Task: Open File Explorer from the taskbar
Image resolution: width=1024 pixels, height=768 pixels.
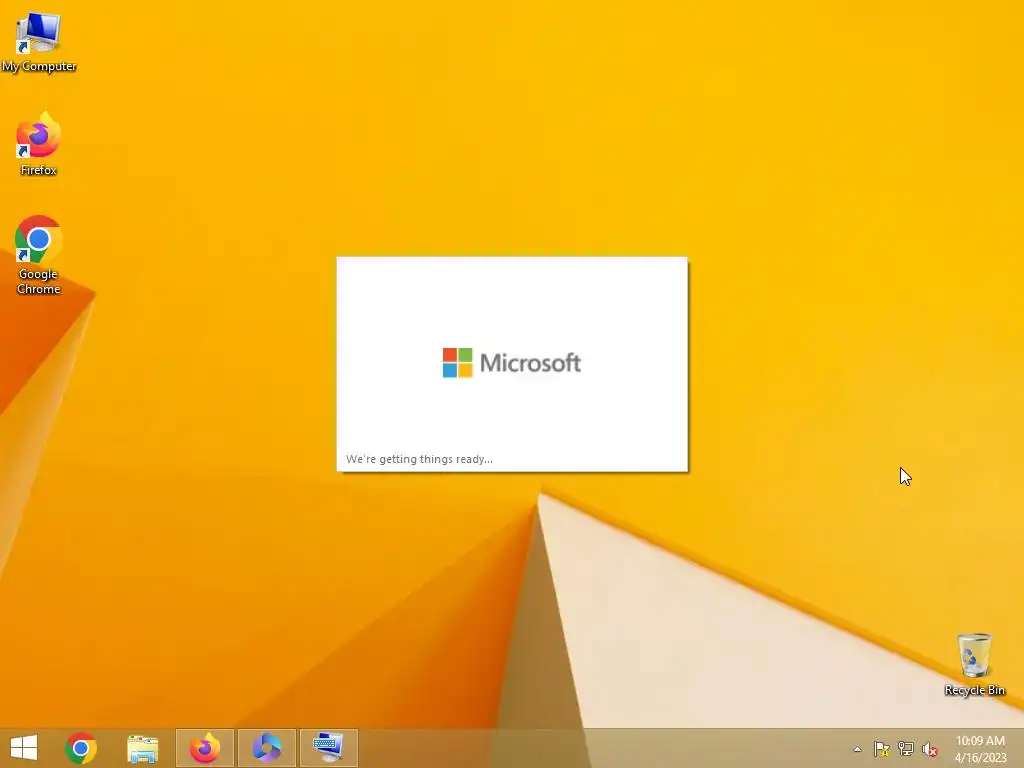Action: click(x=142, y=748)
